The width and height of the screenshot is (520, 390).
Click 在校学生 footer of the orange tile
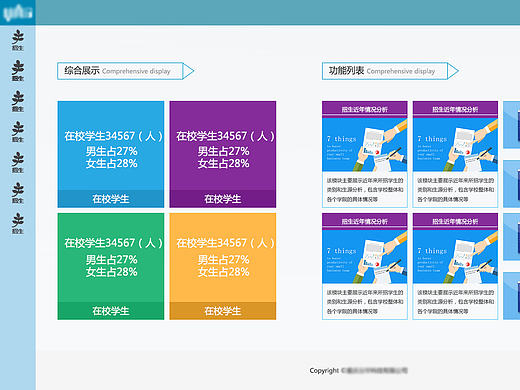pyautogui.click(x=223, y=311)
